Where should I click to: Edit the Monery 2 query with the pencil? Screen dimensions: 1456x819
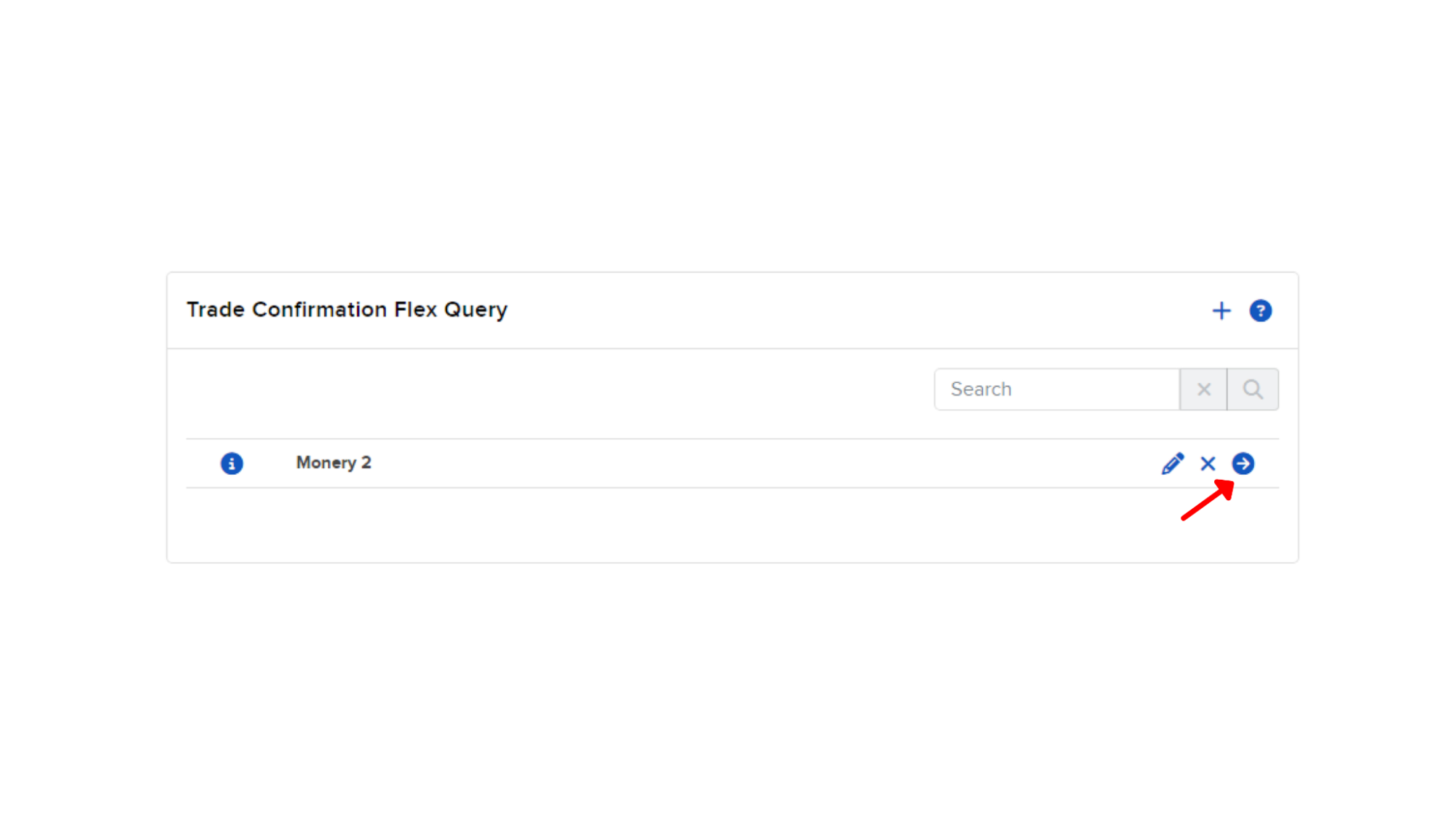pyautogui.click(x=1173, y=464)
